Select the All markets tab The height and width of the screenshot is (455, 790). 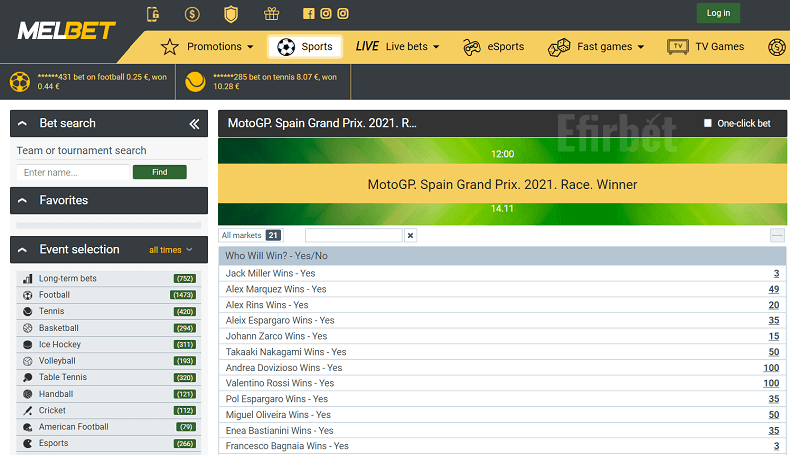pyautogui.click(x=251, y=235)
